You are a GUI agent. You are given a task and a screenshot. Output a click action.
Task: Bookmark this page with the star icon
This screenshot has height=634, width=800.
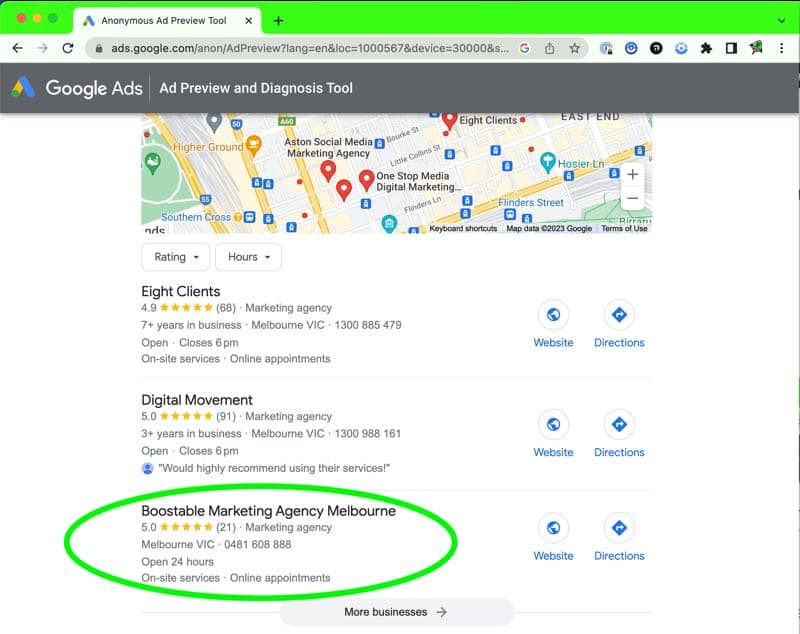pyautogui.click(x=575, y=48)
